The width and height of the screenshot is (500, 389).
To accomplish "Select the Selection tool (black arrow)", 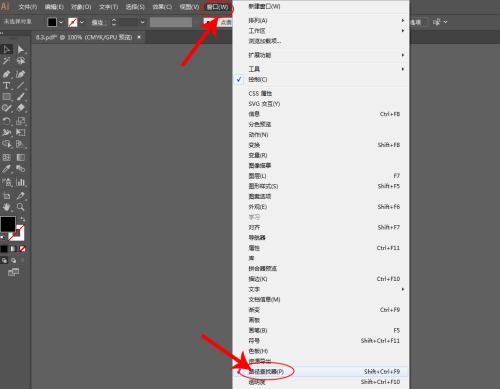I will (x=7, y=50).
